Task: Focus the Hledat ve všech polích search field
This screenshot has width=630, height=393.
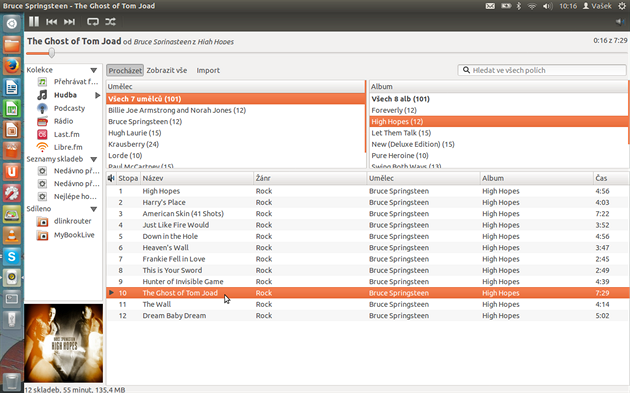Action: pyautogui.click(x=542, y=70)
